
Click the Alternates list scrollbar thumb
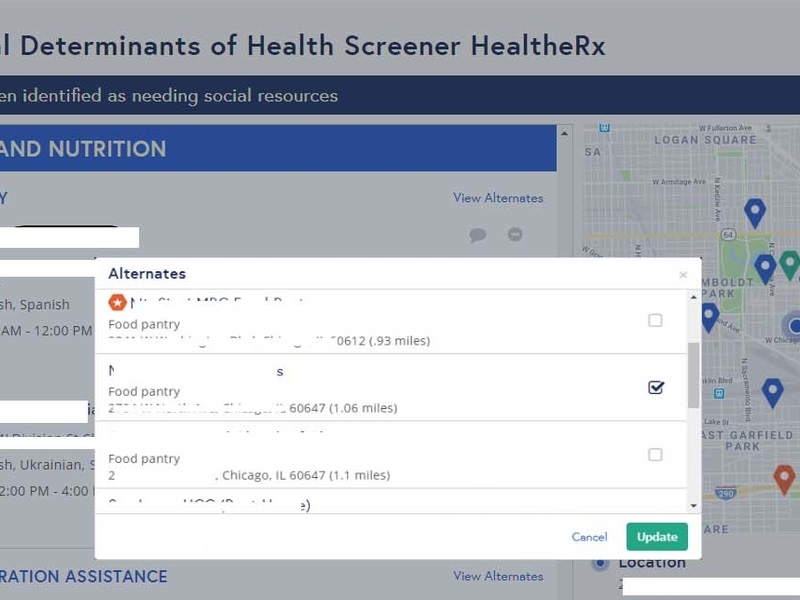tap(693, 375)
